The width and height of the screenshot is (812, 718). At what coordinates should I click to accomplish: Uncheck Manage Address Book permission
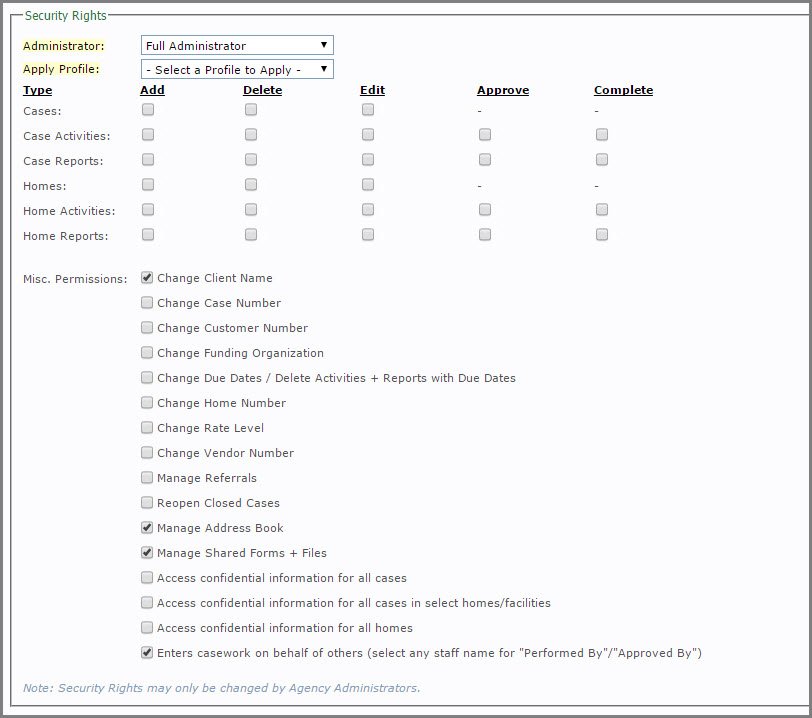tap(147, 527)
